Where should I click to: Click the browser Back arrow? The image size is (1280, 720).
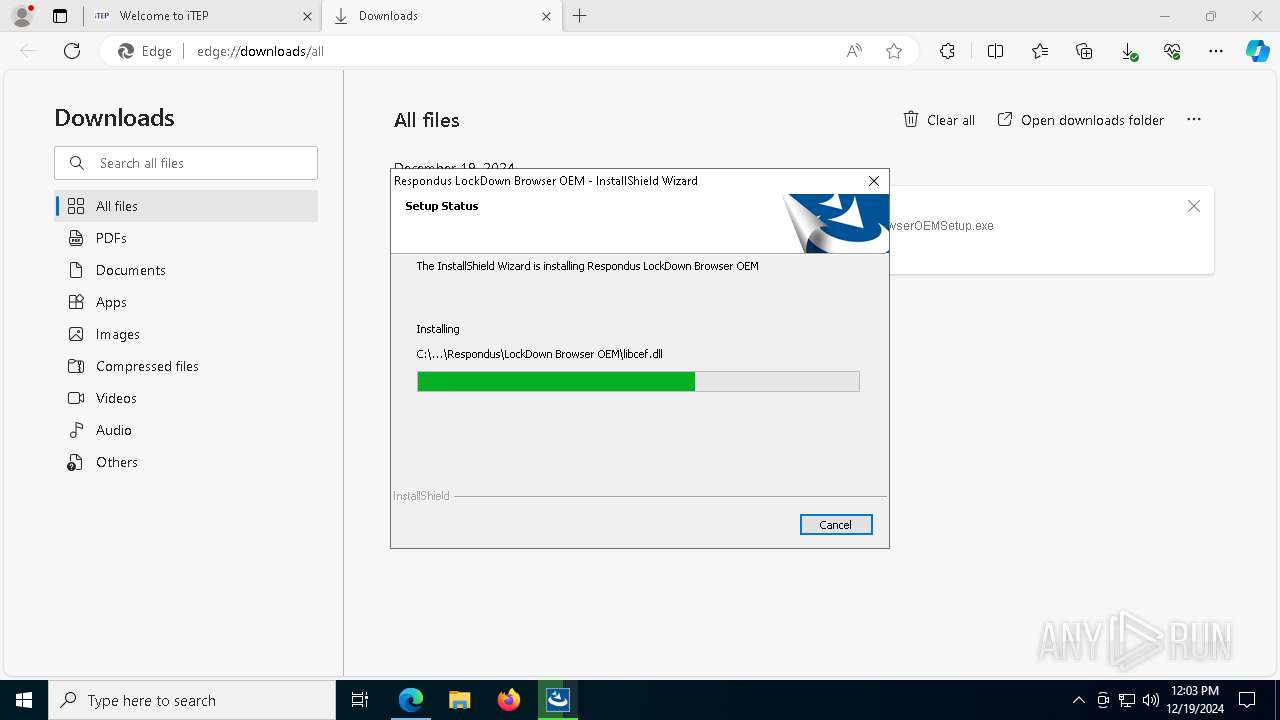(x=28, y=51)
